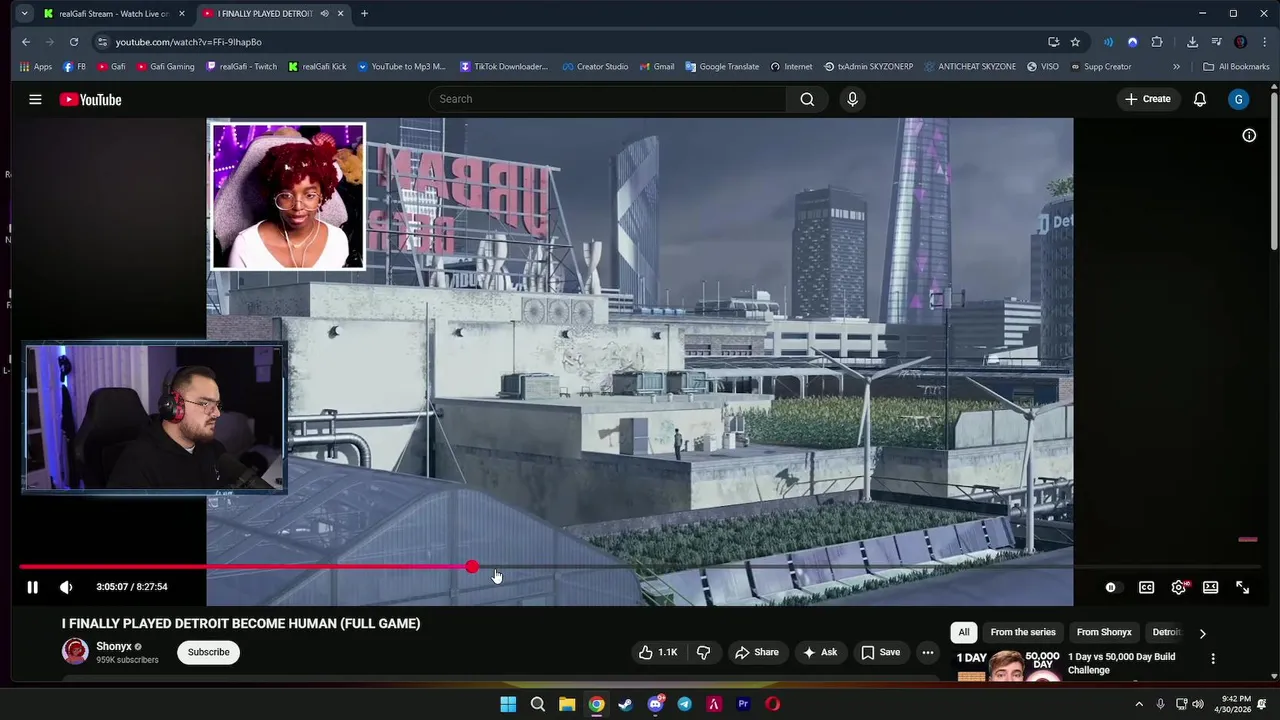Focus the YouTube search box

[x=608, y=99]
